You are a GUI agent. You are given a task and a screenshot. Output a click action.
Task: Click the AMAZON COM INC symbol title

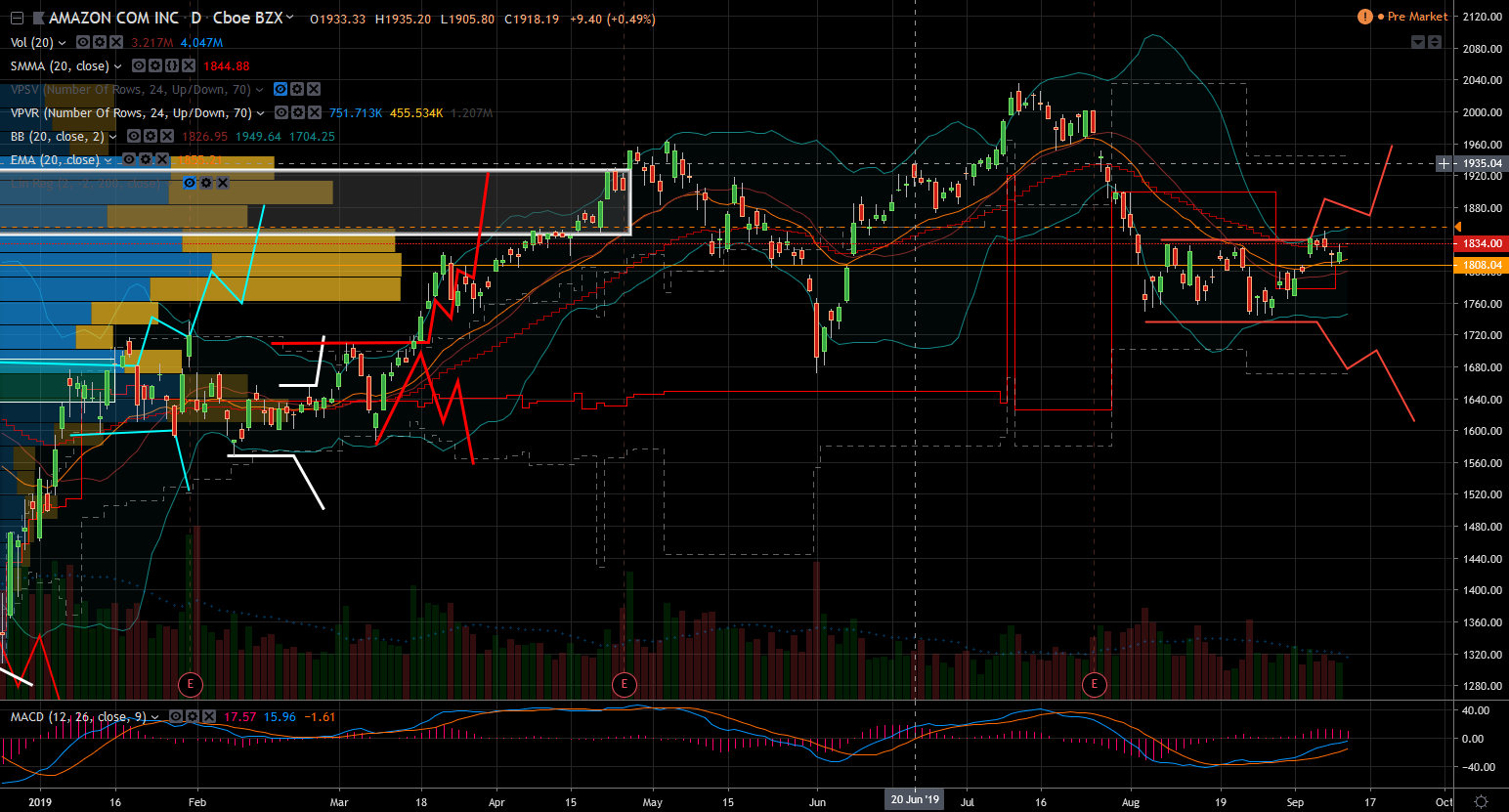(x=114, y=18)
